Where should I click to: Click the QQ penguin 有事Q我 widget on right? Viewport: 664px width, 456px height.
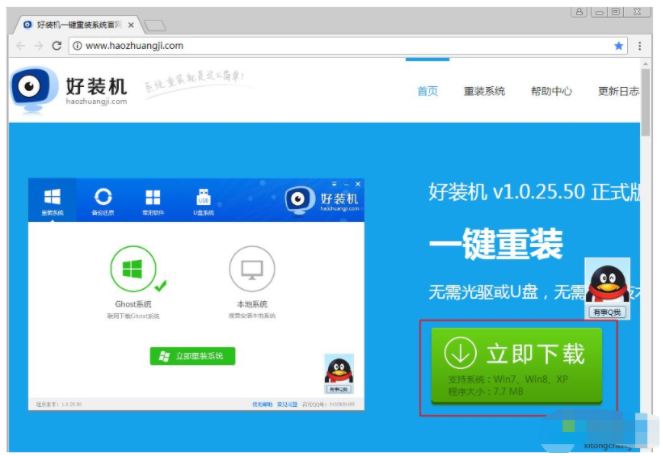click(607, 288)
